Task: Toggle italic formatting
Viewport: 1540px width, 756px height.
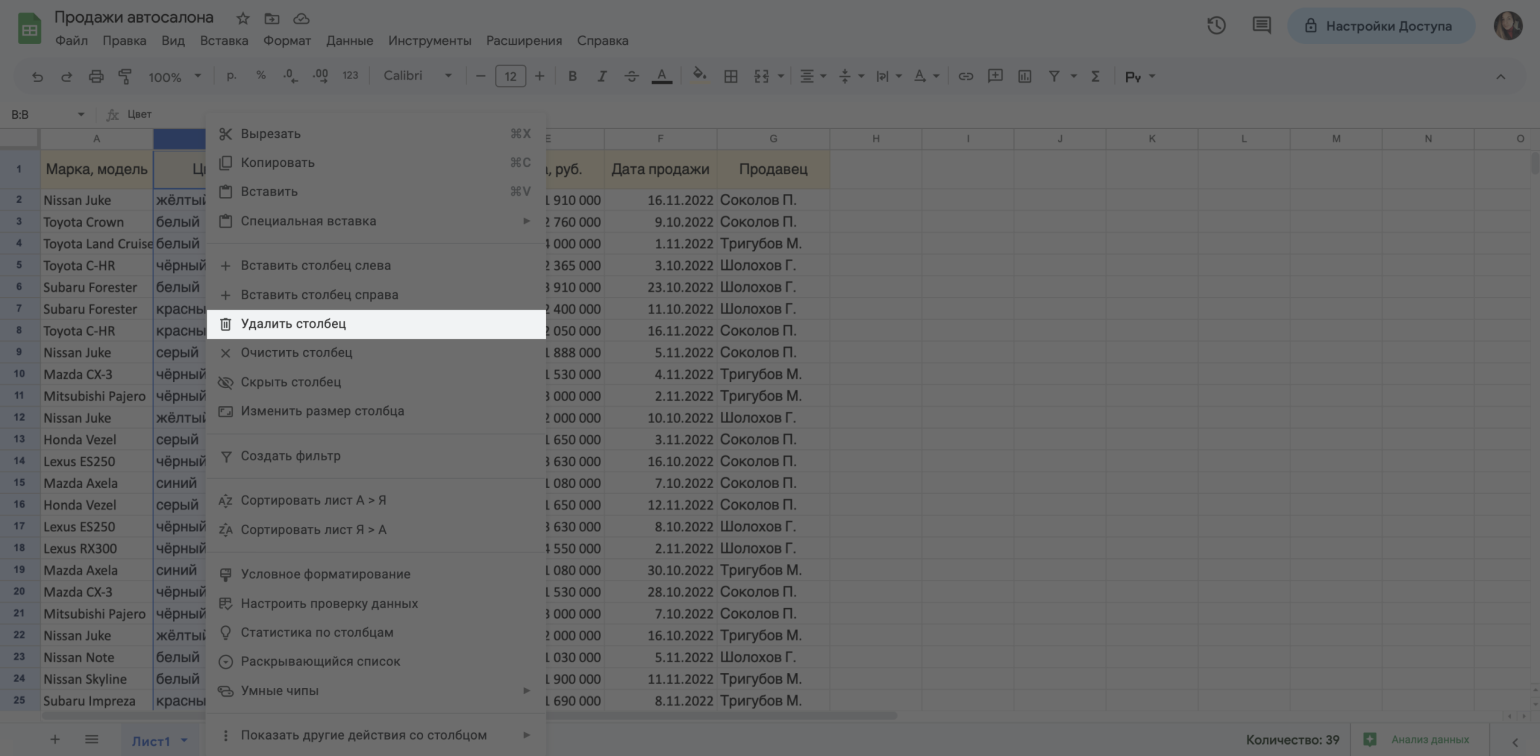Action: [x=602, y=77]
